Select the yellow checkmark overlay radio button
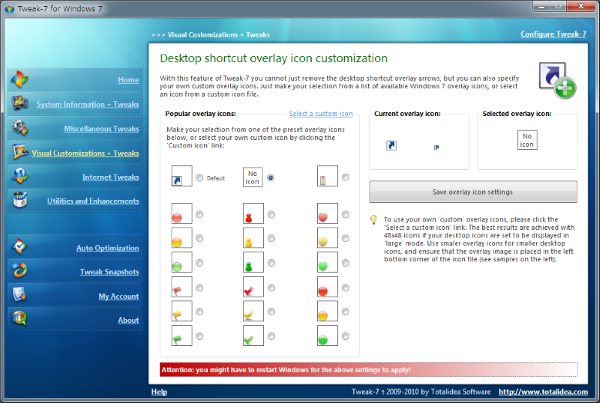 [x=271, y=312]
